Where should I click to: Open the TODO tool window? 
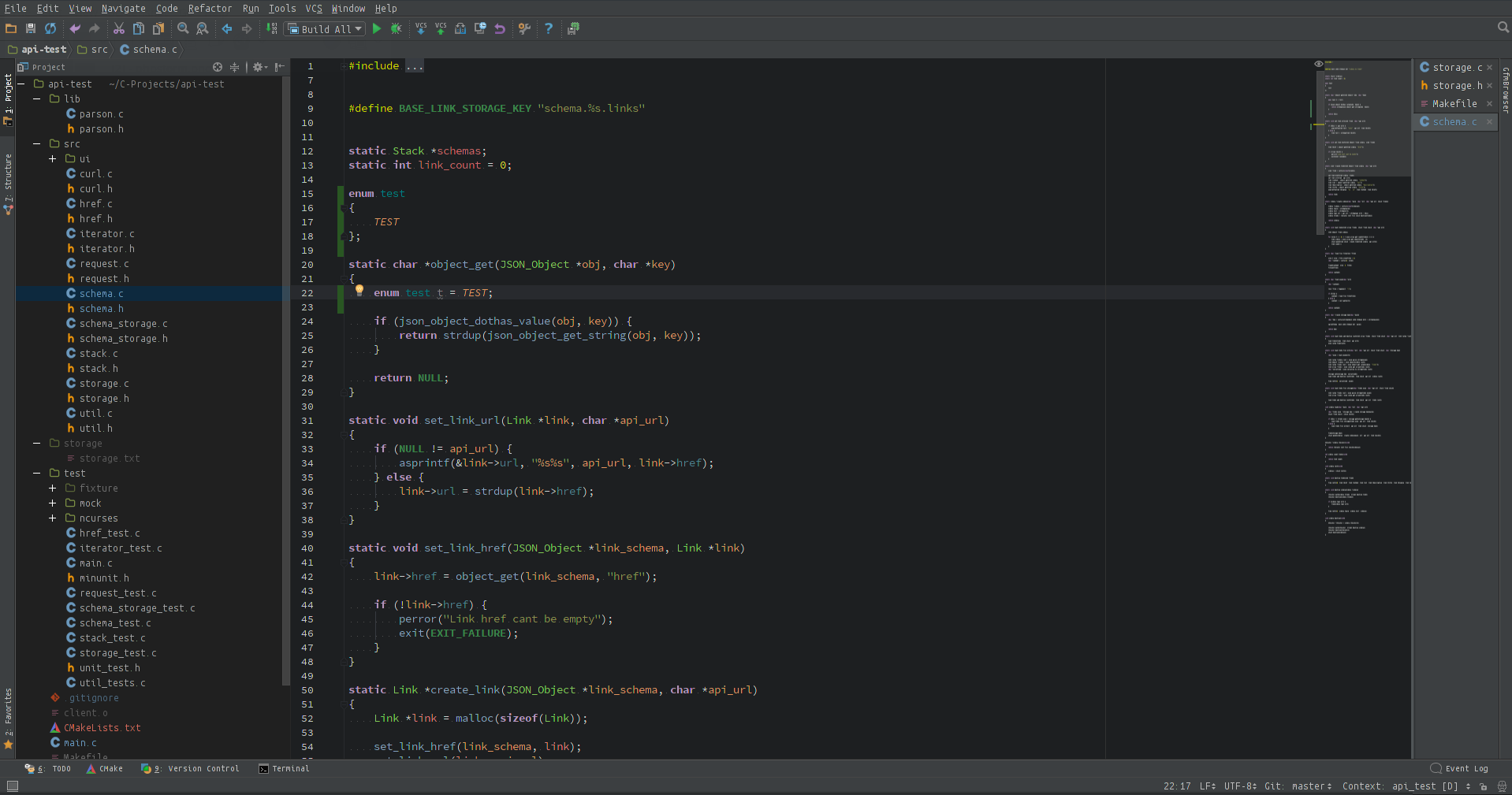click(x=47, y=769)
